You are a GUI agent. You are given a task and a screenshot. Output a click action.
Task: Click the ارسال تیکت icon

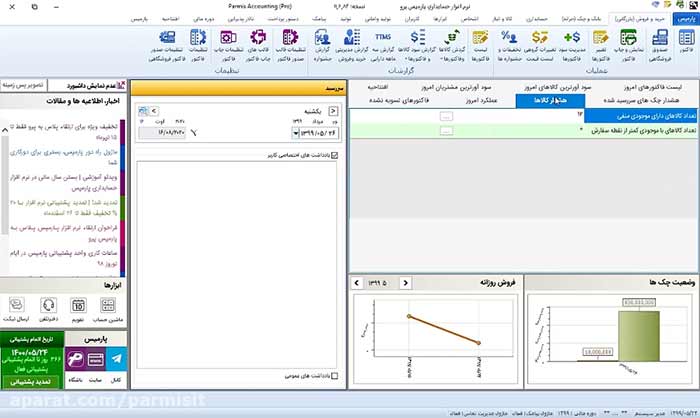pos(17,307)
